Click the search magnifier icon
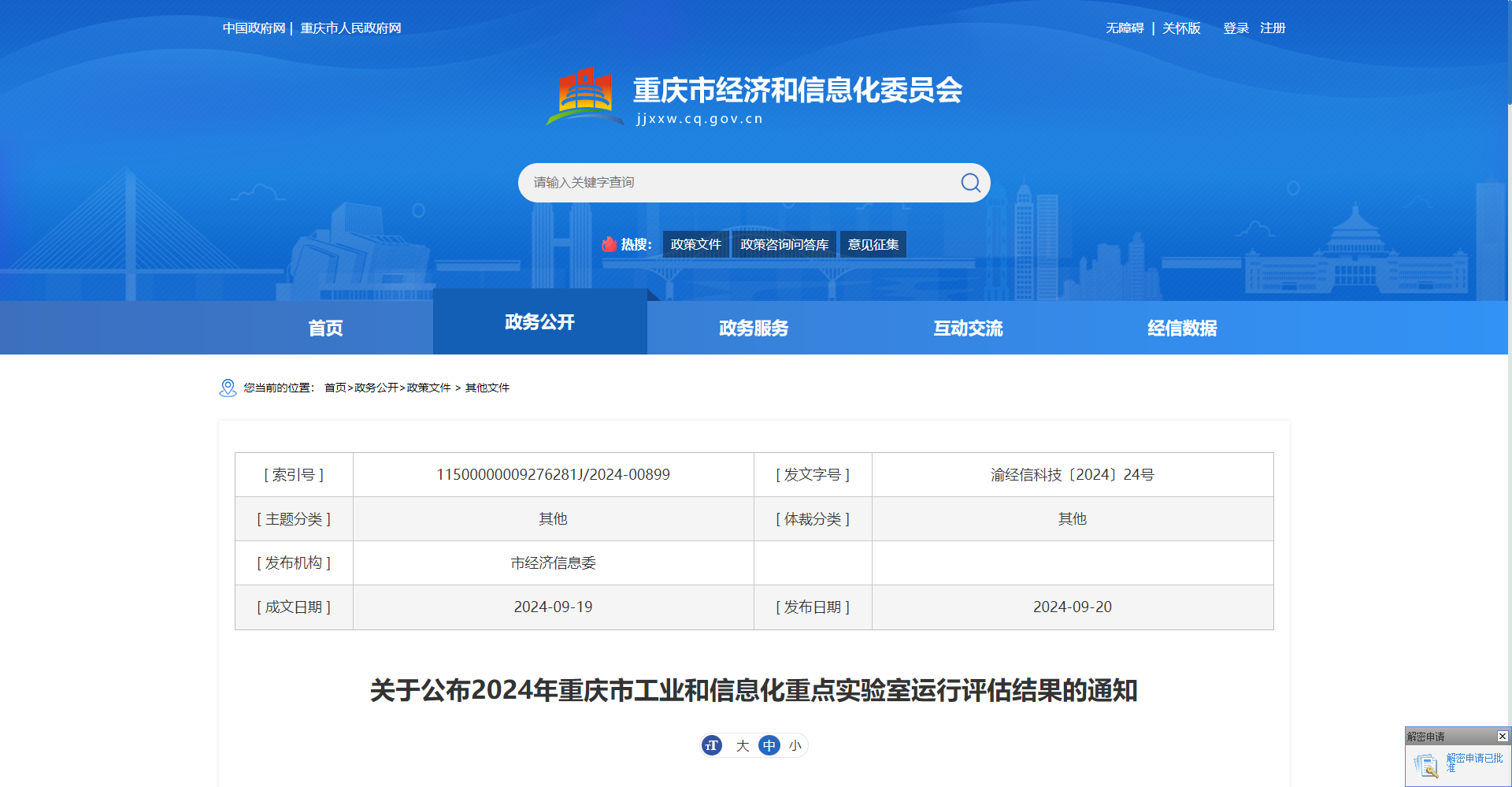The width and height of the screenshot is (1512, 787). [970, 183]
